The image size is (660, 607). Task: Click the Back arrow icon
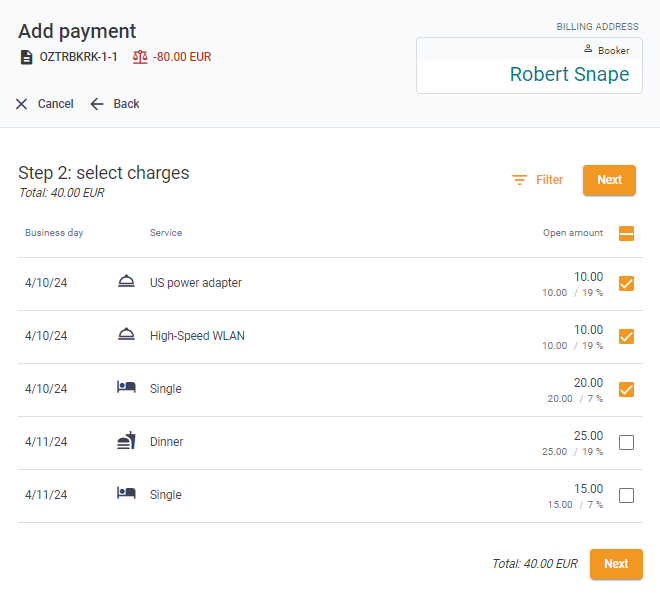pos(97,104)
